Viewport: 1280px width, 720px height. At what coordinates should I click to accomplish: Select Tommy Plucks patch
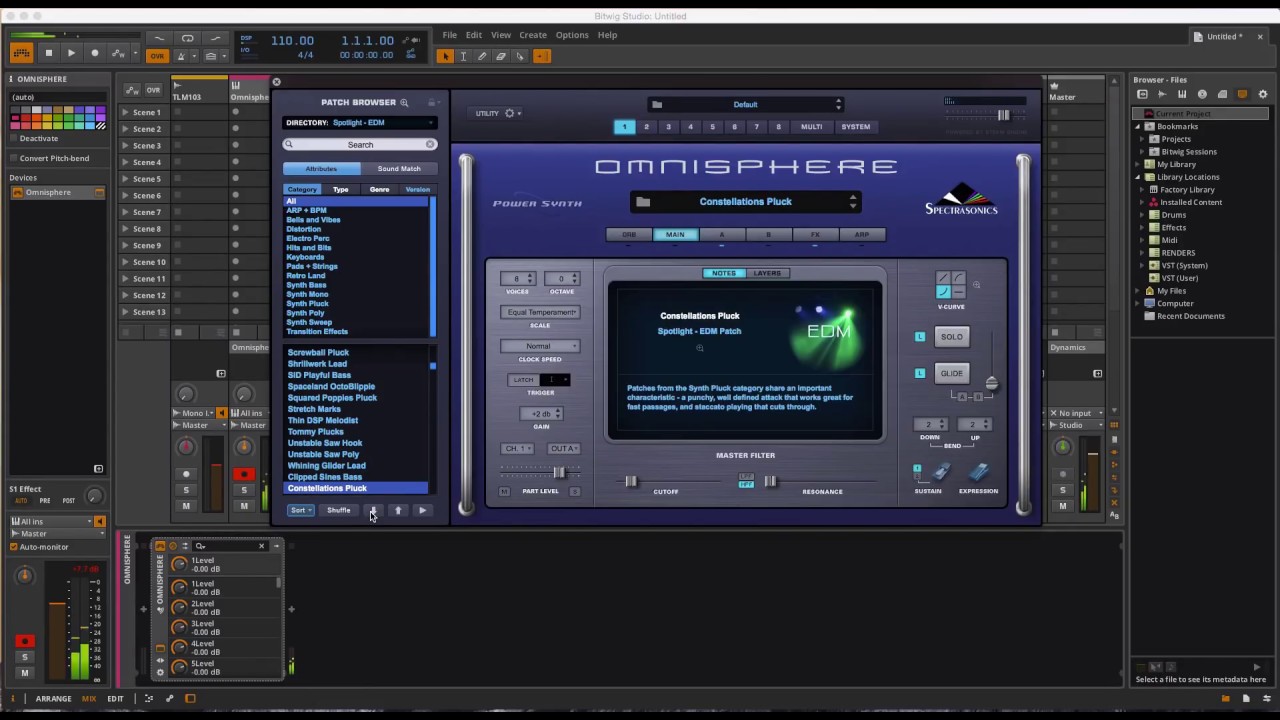coord(316,432)
